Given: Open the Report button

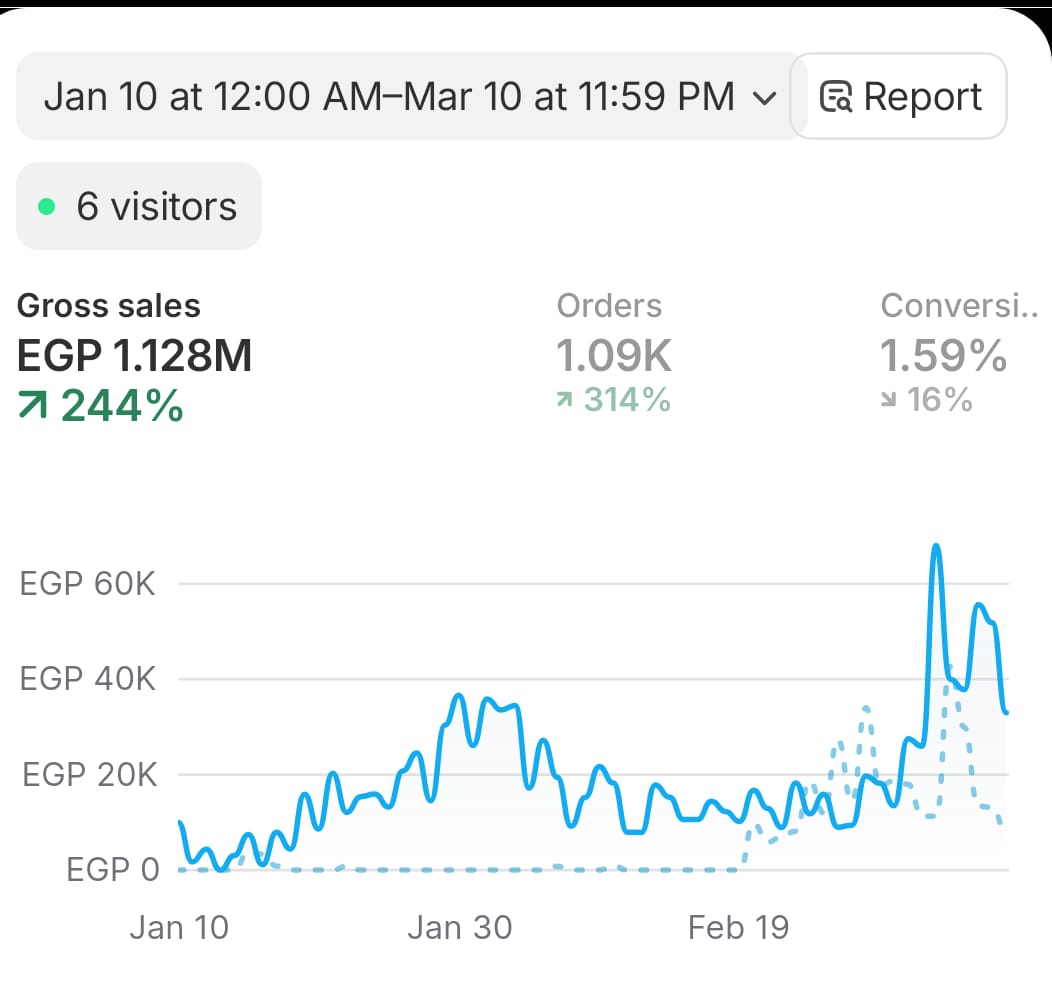Looking at the screenshot, I should pyautogui.click(x=900, y=97).
